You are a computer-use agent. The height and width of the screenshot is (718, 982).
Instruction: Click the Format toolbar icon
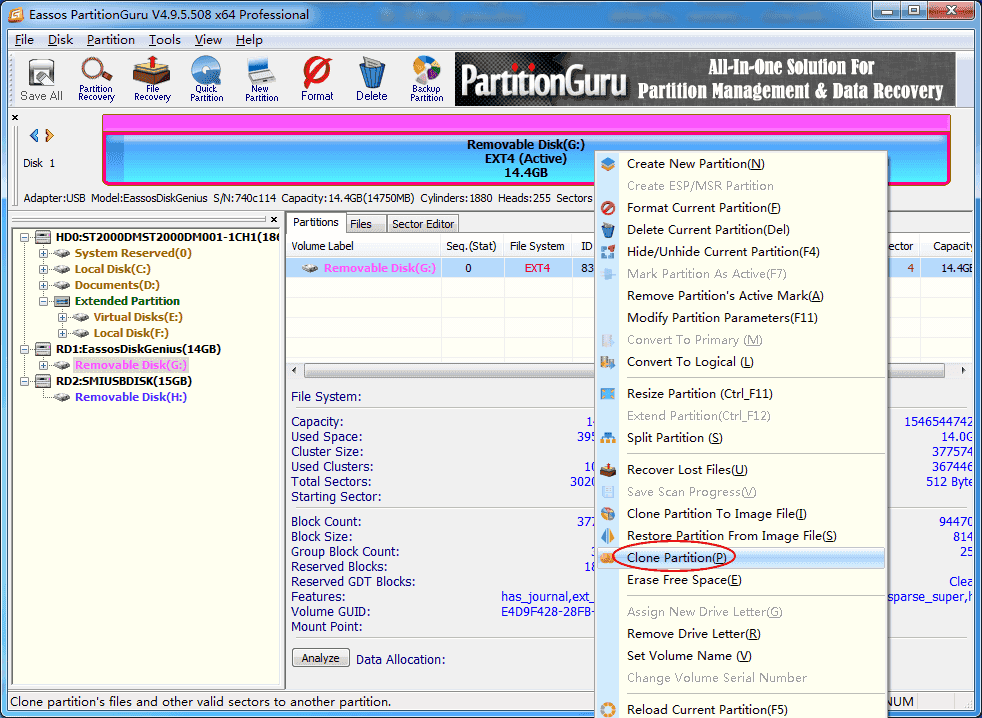tap(317, 79)
